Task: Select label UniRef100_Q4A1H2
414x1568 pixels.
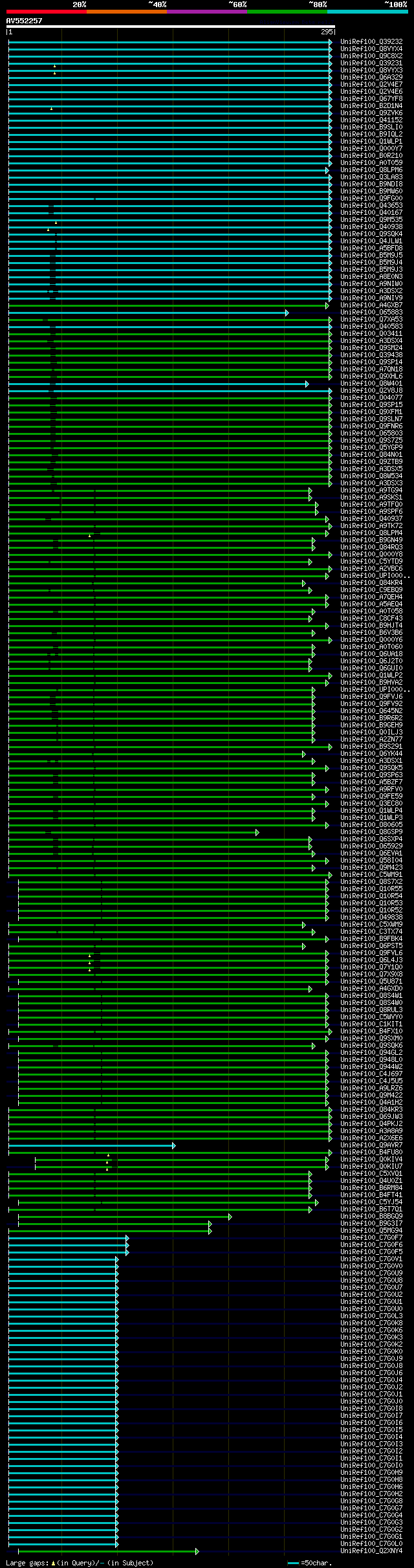Action: (371, 1103)
